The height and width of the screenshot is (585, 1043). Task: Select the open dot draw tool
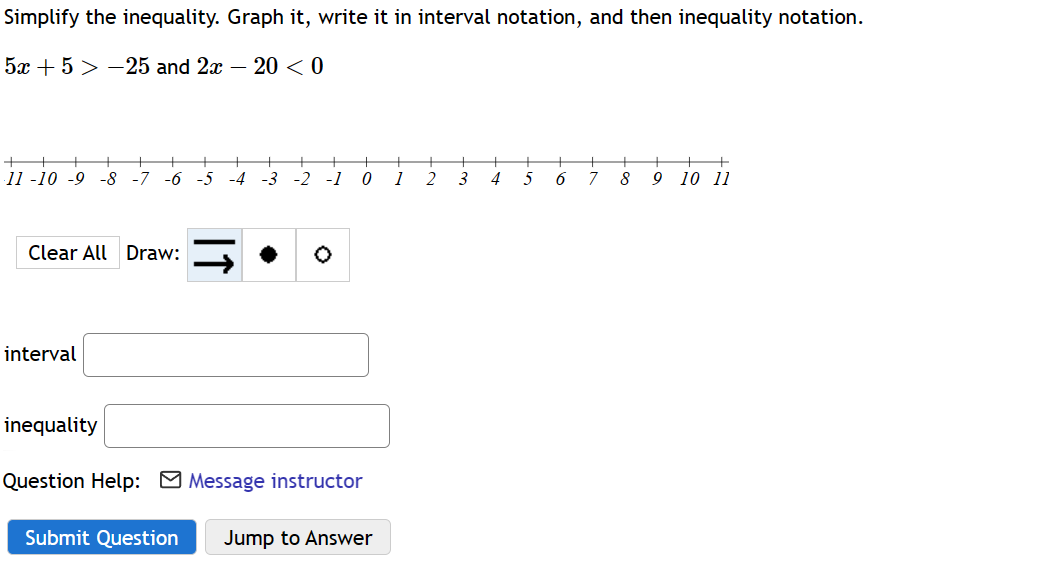[323, 255]
